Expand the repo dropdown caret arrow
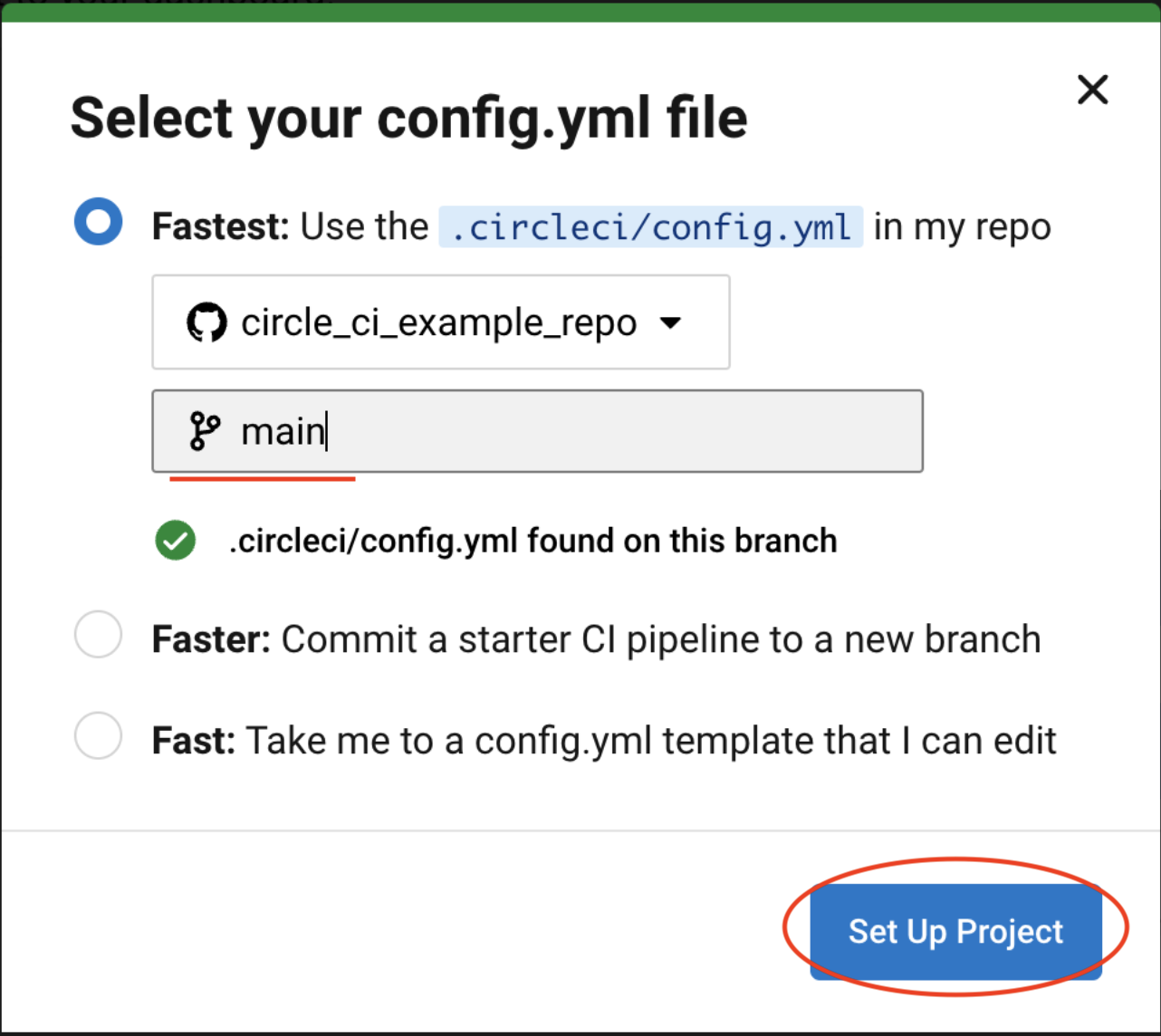 (670, 322)
